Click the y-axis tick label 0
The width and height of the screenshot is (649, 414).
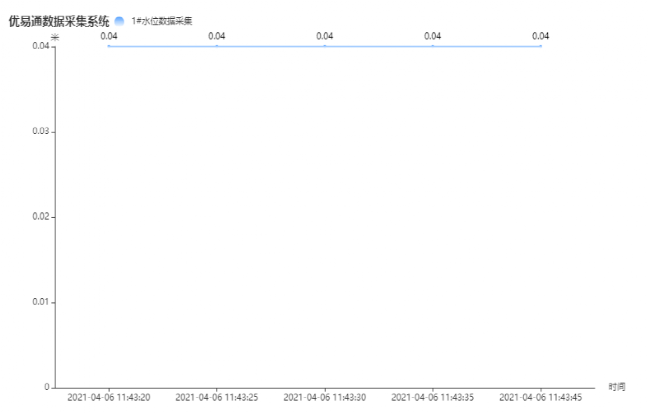[x=47, y=387]
